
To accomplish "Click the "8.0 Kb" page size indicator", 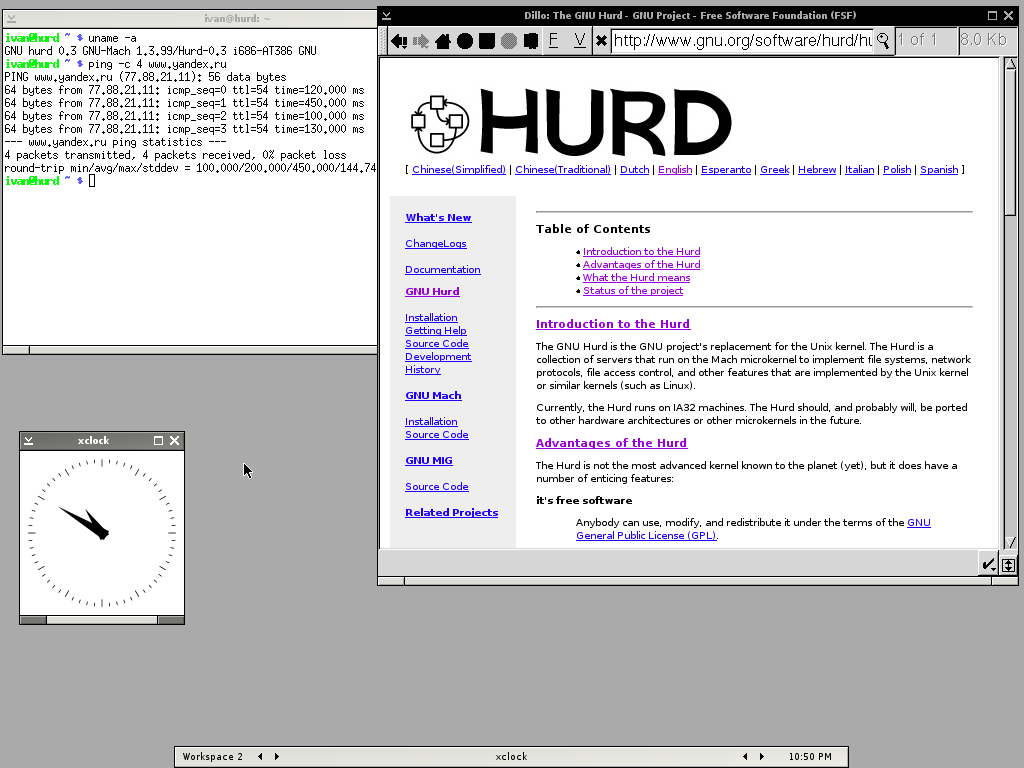I will [x=986, y=40].
